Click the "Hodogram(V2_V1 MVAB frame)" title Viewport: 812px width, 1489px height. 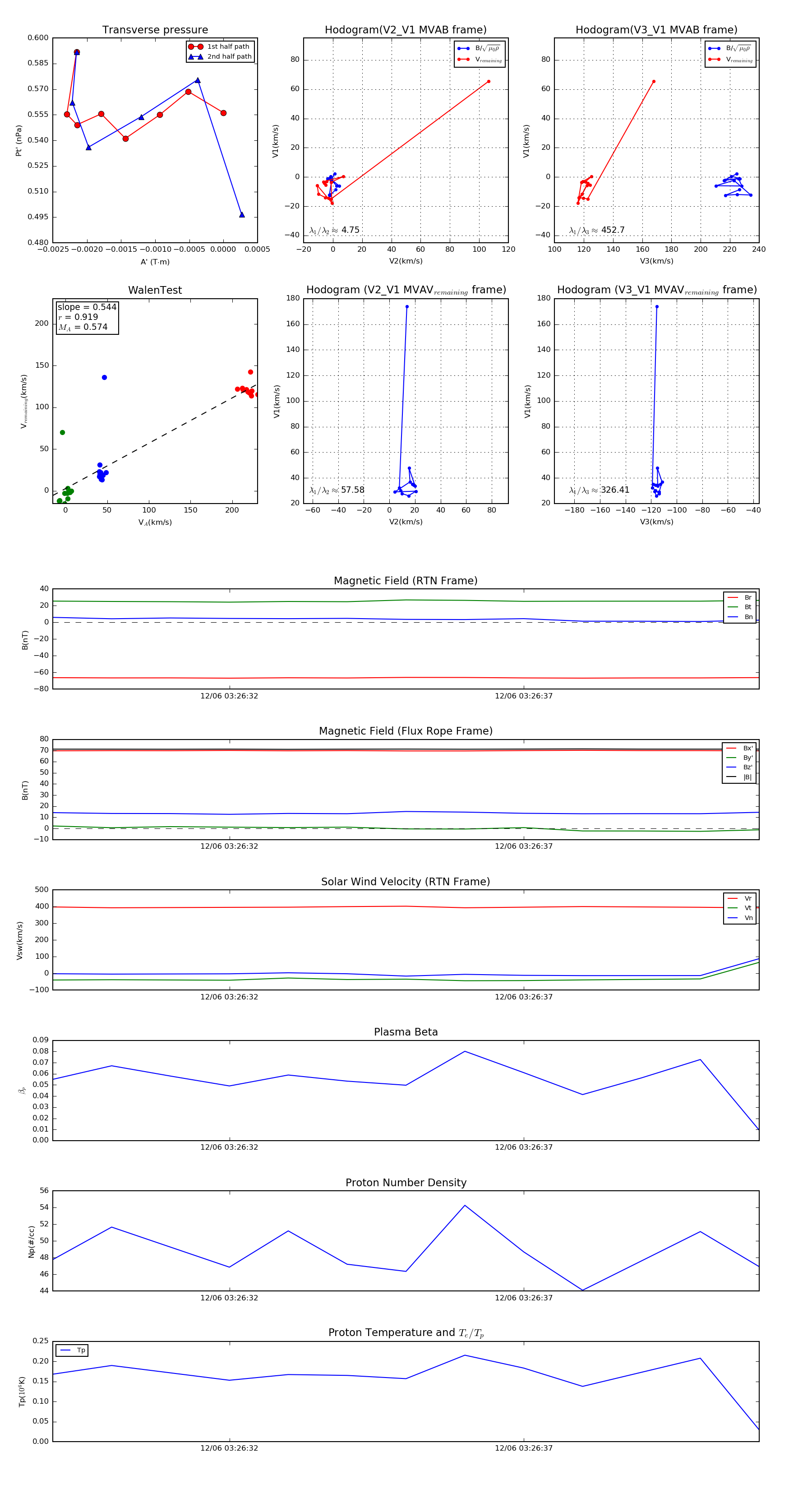[x=406, y=30]
